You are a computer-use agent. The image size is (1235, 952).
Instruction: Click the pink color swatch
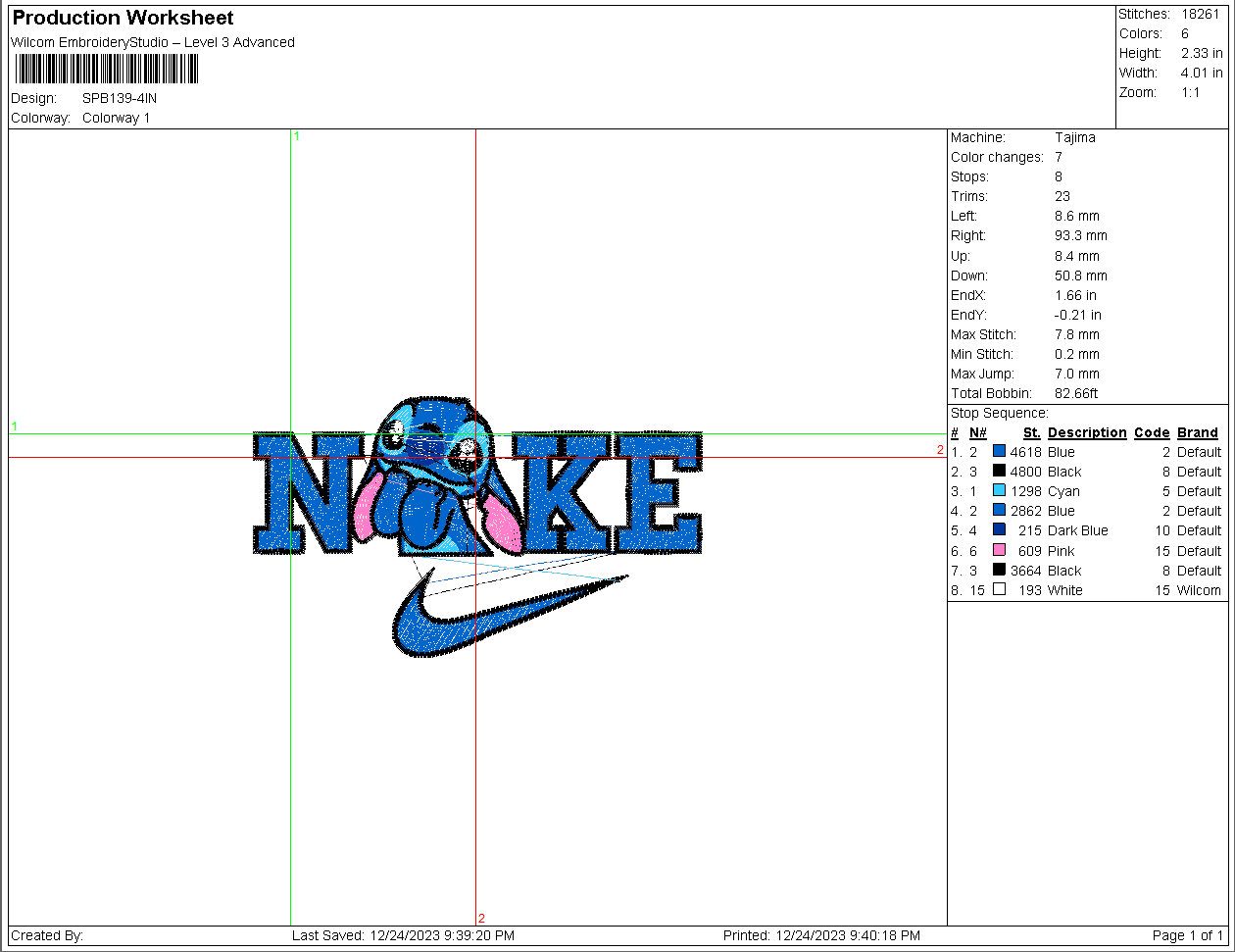(999, 551)
